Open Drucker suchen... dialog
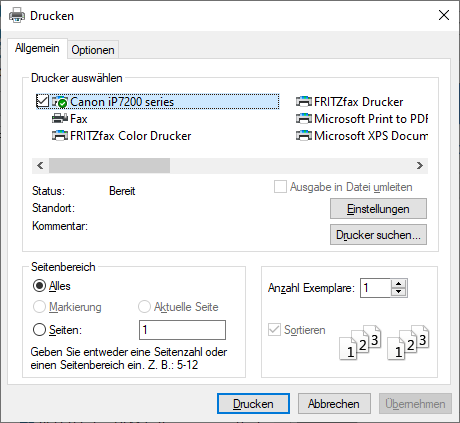460x423 pixels. (378, 235)
